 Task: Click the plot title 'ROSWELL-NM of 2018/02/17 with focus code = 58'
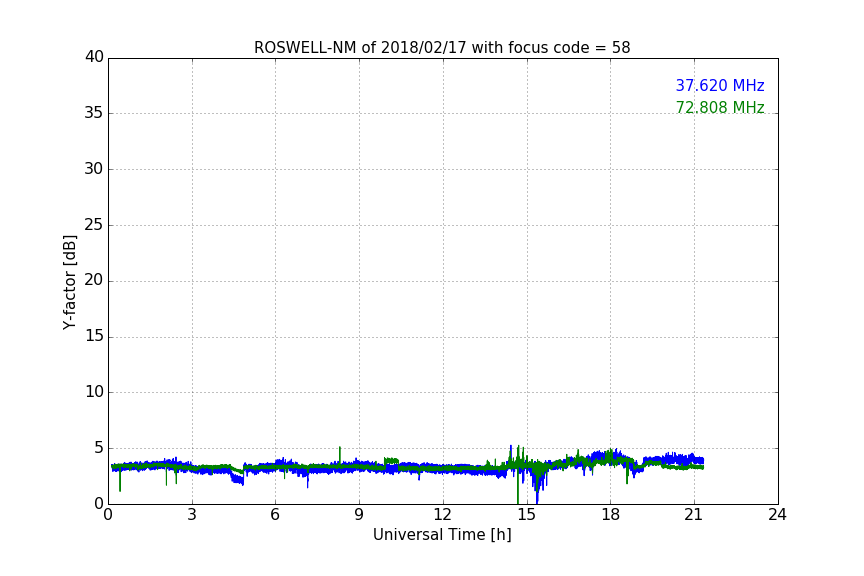coord(442,48)
